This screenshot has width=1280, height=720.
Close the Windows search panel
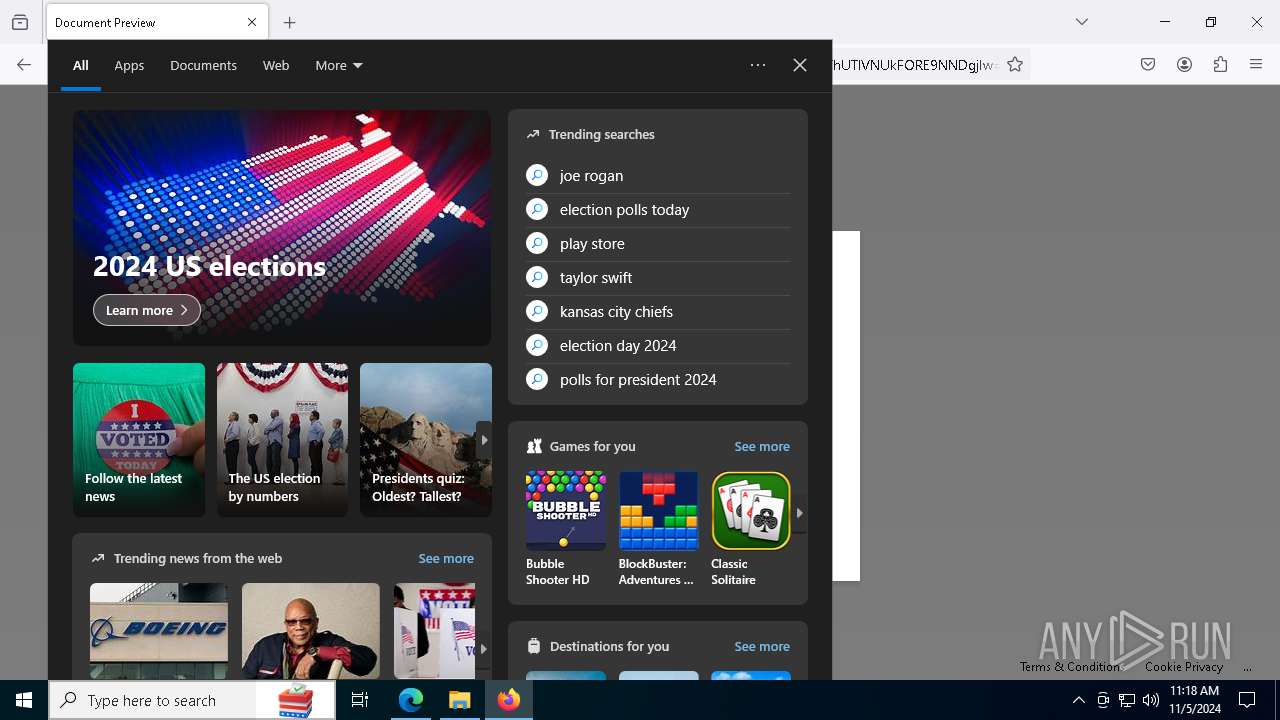[800, 65]
